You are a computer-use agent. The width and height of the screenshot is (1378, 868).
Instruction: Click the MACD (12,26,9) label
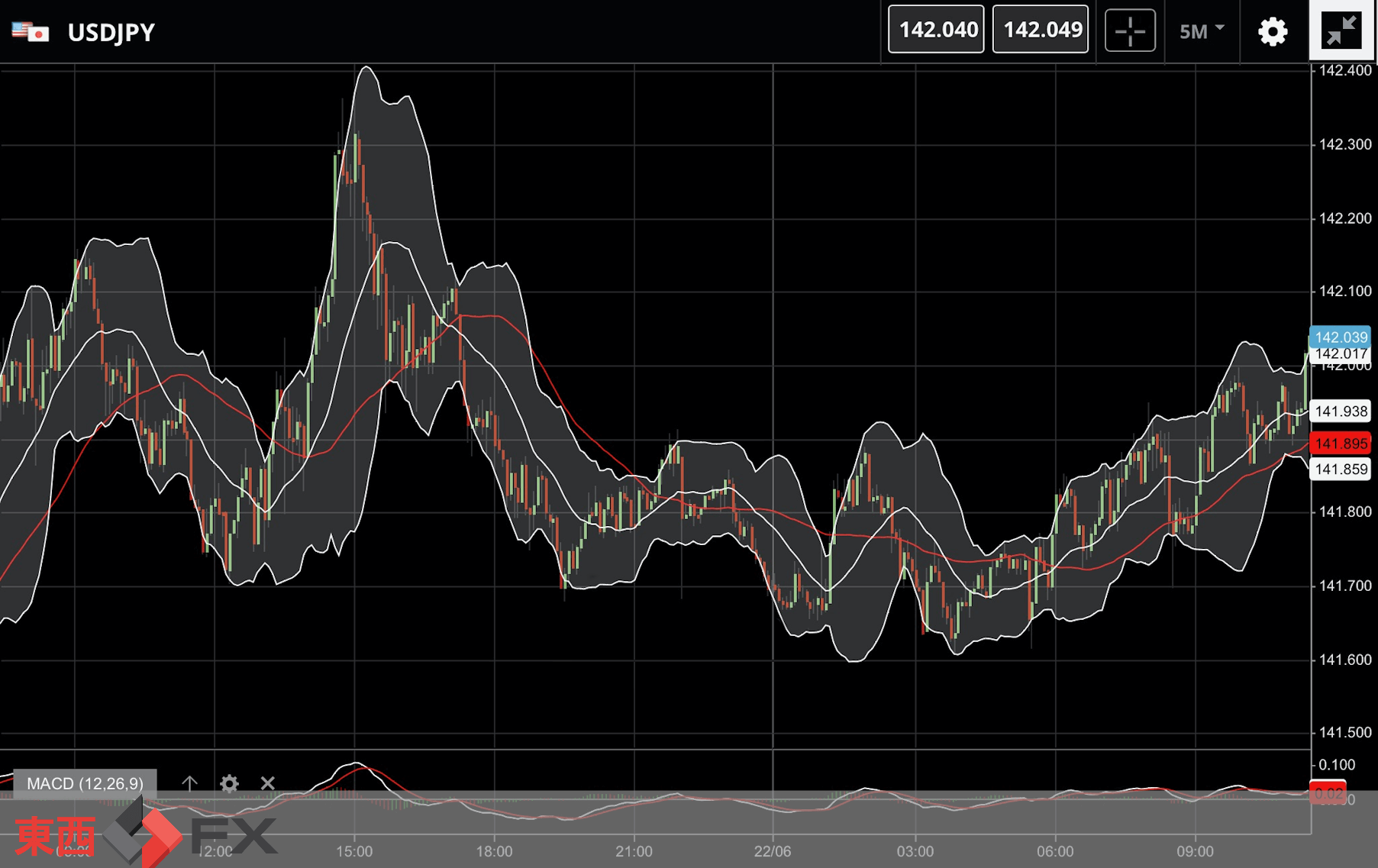85,783
